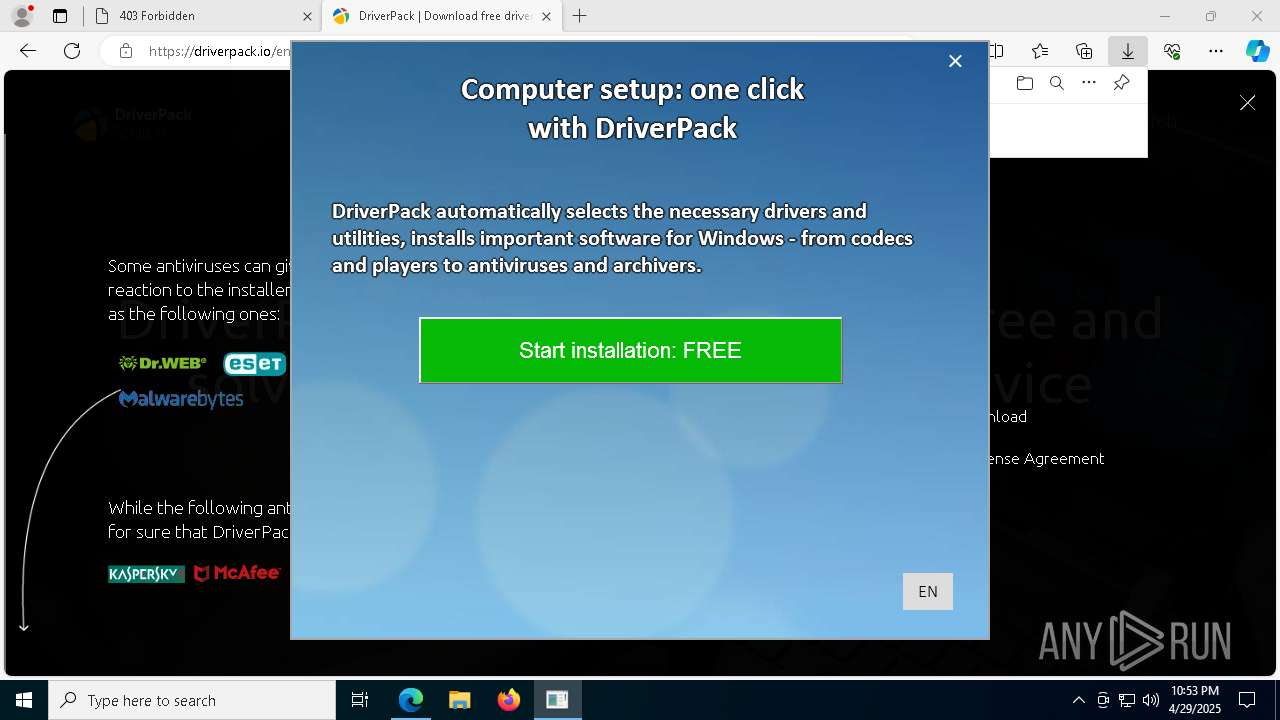Open File Explorer from taskbar
Screen dimensions: 1280x720
click(x=460, y=700)
